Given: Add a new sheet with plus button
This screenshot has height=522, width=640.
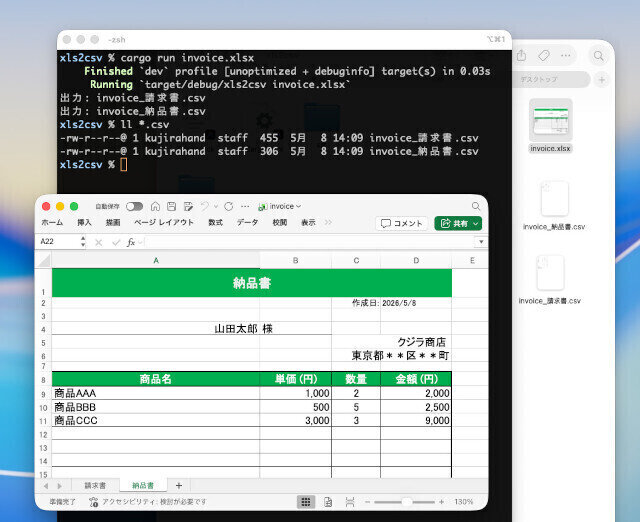Looking at the screenshot, I should click(x=179, y=485).
